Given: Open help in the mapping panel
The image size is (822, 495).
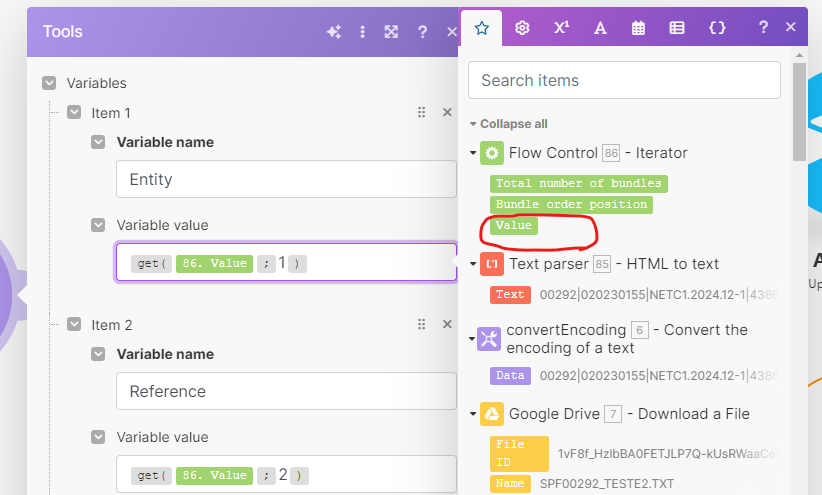Looking at the screenshot, I should [x=763, y=27].
